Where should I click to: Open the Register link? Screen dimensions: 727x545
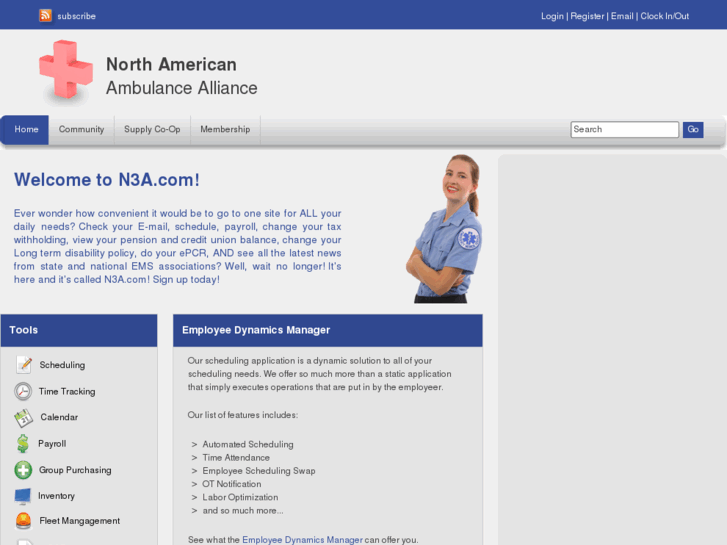[587, 16]
